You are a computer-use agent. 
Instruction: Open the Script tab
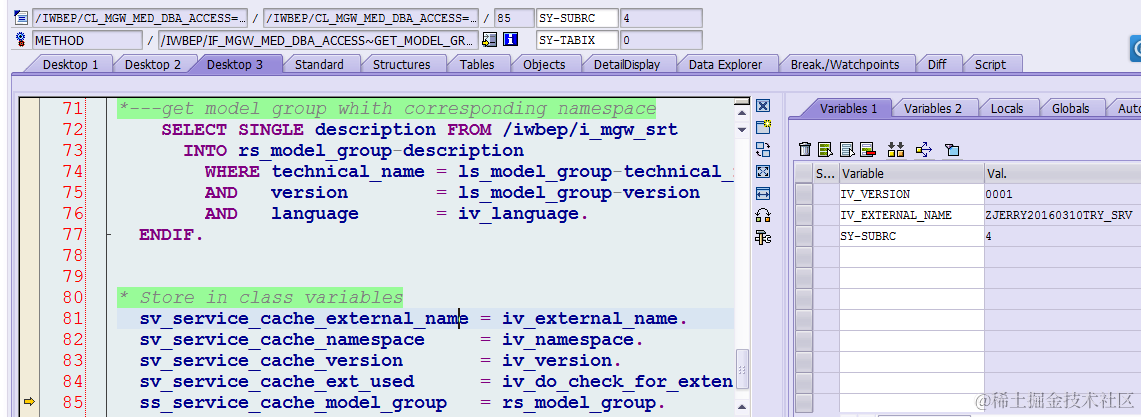click(990, 64)
